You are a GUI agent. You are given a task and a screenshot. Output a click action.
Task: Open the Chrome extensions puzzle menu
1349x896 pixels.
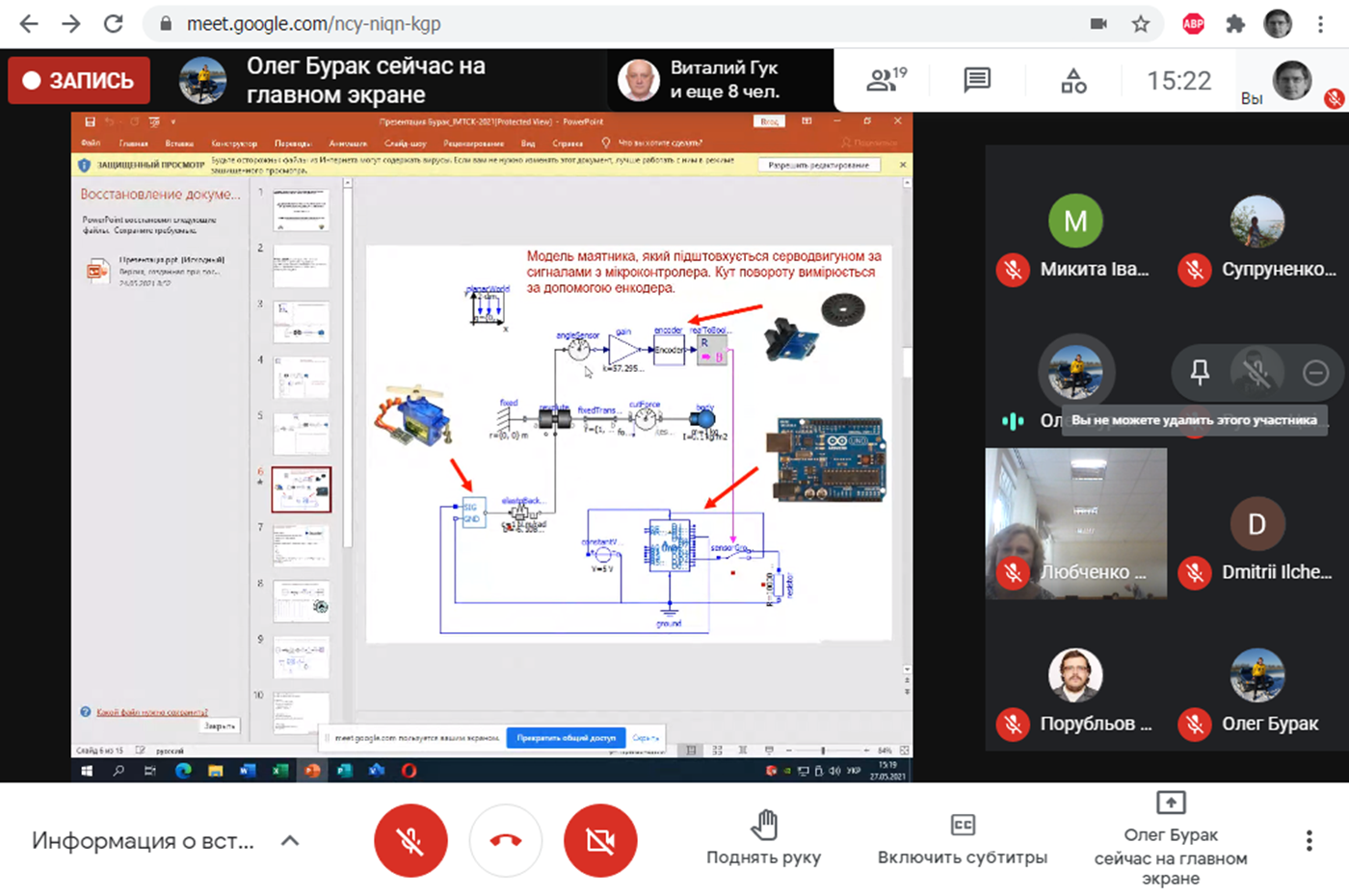(1235, 24)
